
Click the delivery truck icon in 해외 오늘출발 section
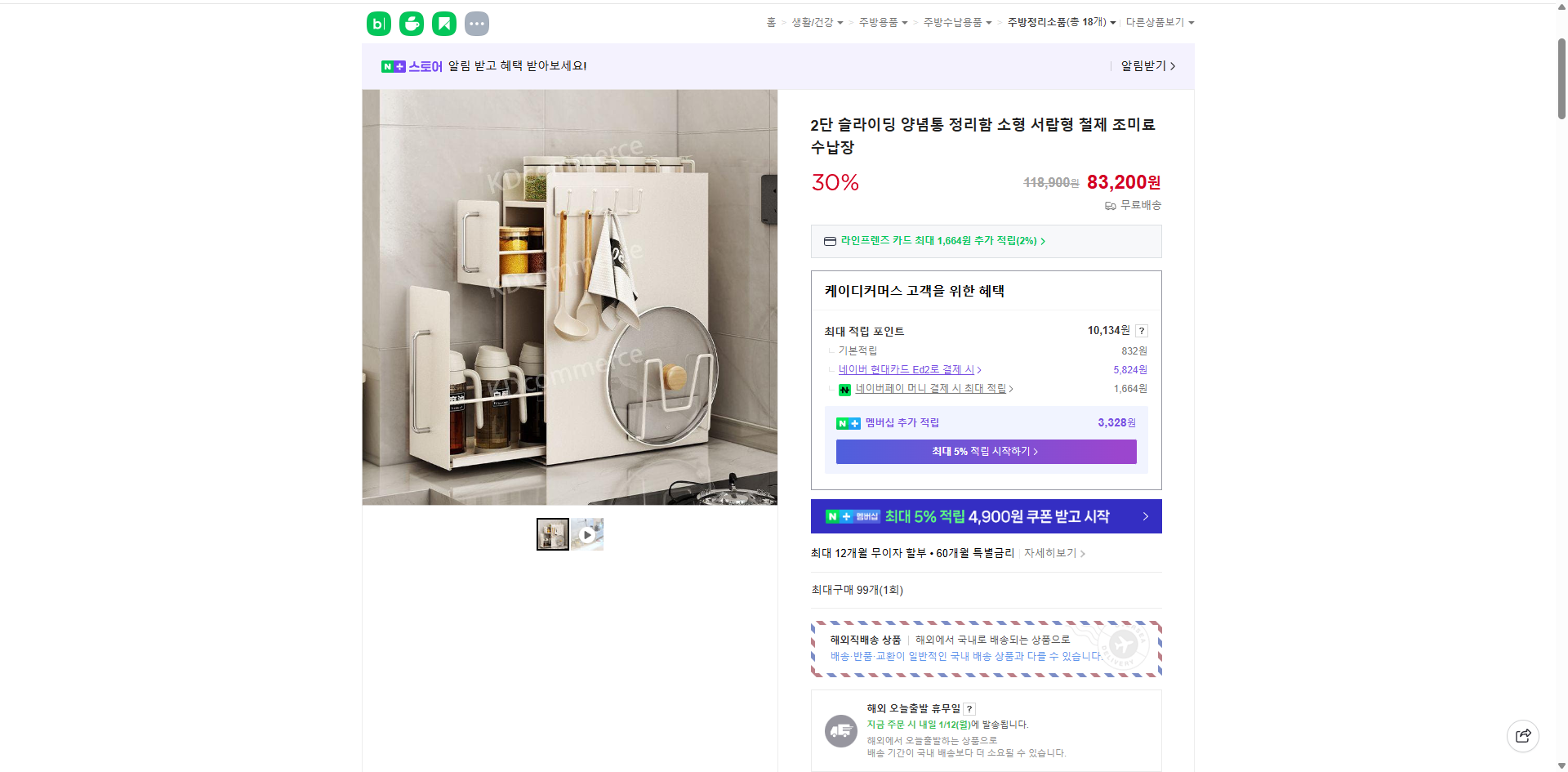841,730
